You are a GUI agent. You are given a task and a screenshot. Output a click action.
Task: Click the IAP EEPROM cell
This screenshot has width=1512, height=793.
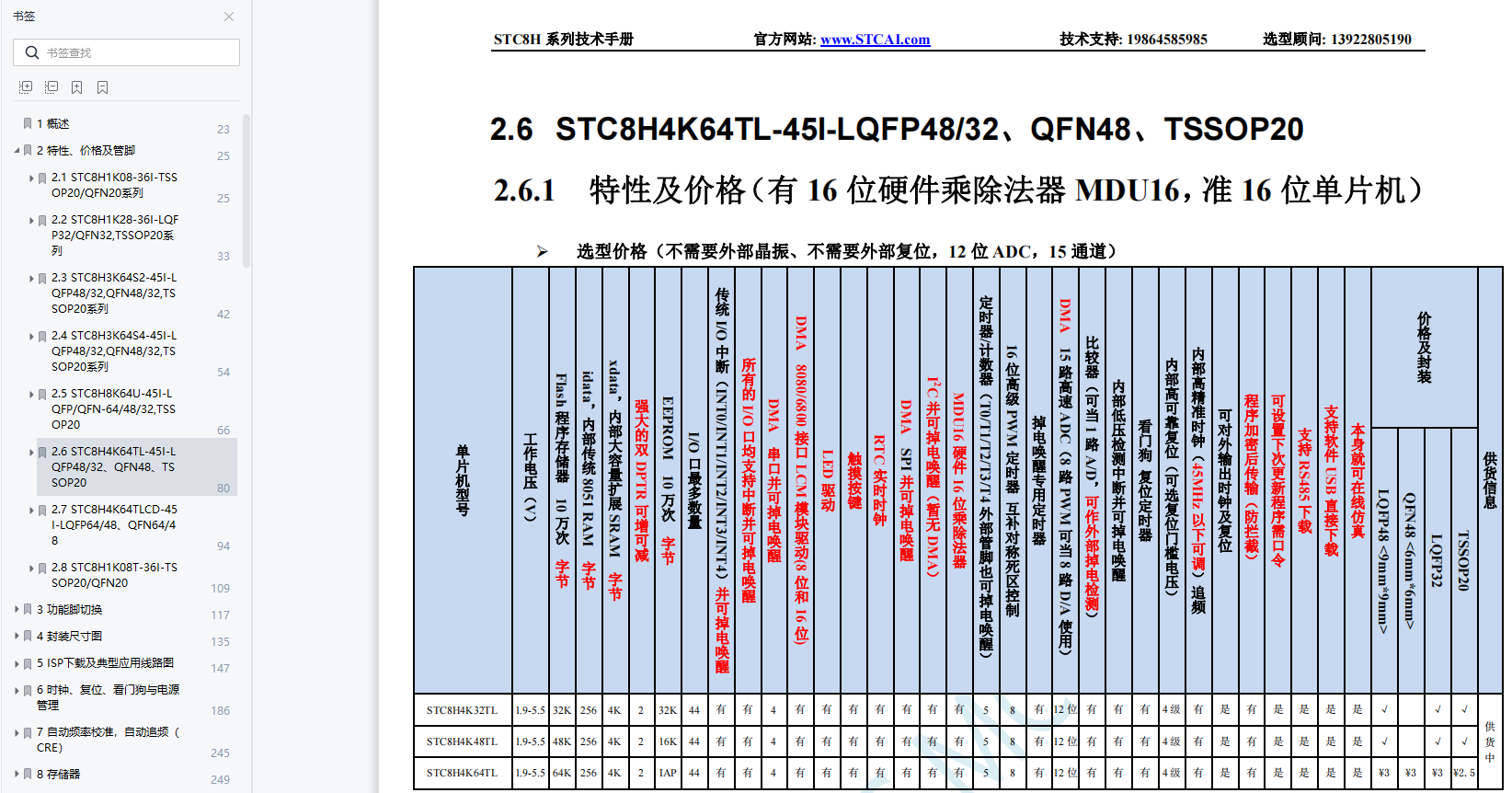(668, 772)
